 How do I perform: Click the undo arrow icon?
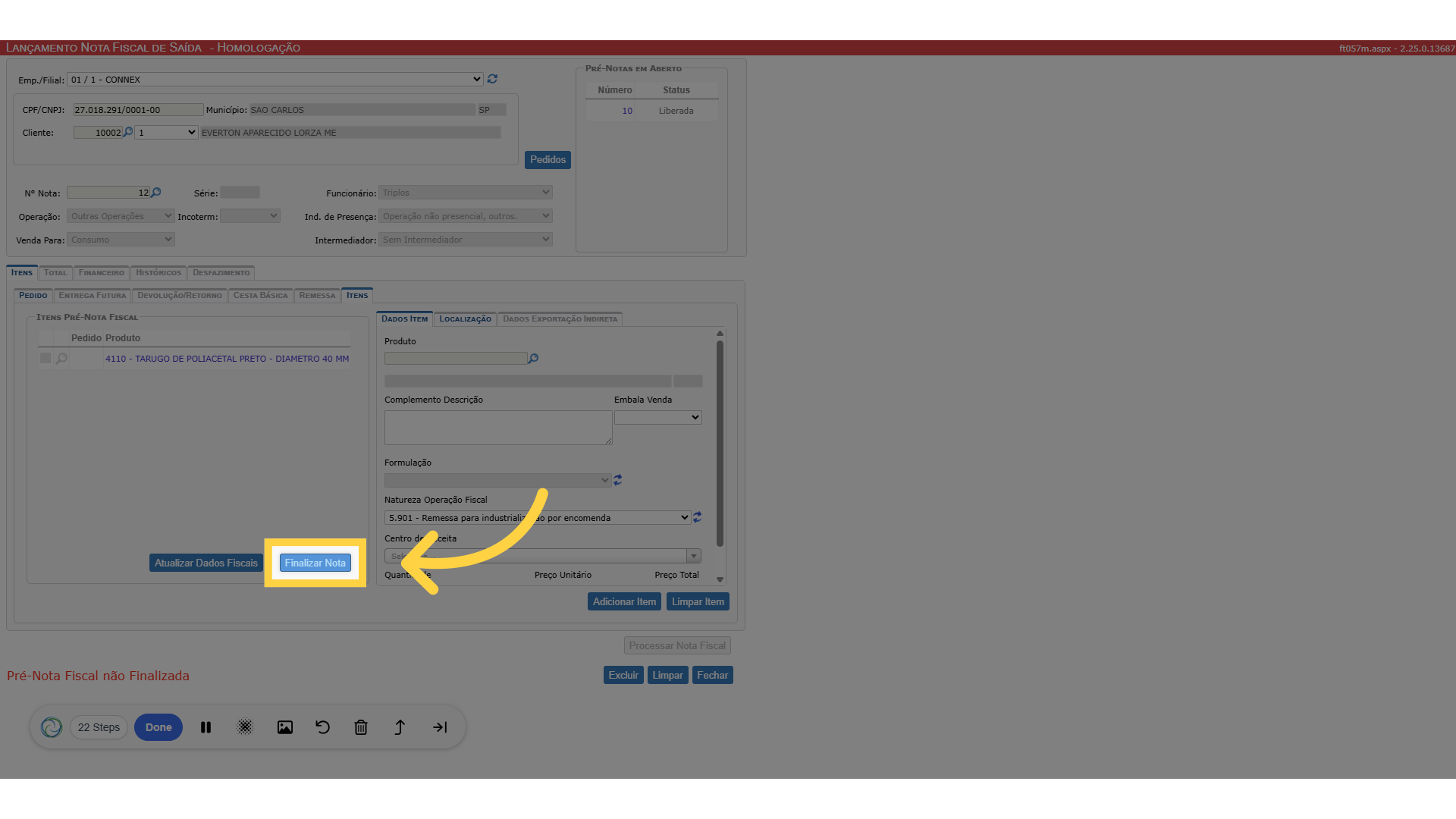point(323,727)
